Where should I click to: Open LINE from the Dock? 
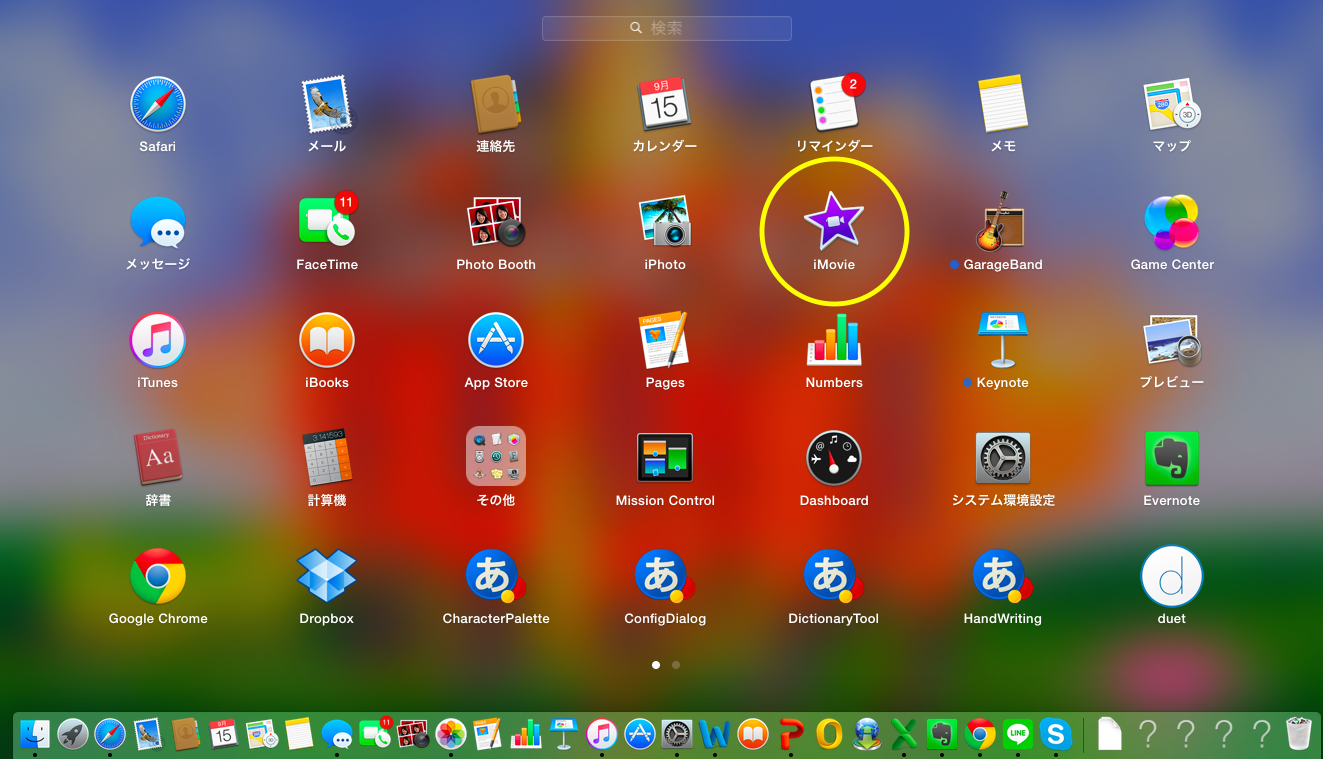pos(1018,734)
